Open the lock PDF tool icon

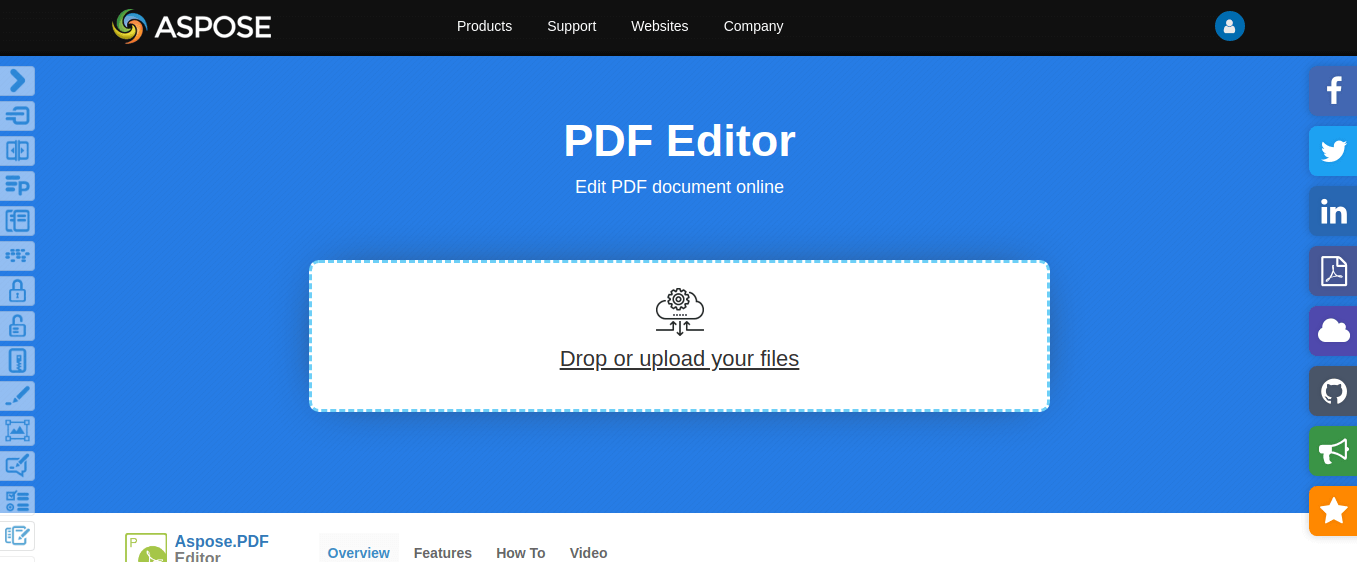17,291
